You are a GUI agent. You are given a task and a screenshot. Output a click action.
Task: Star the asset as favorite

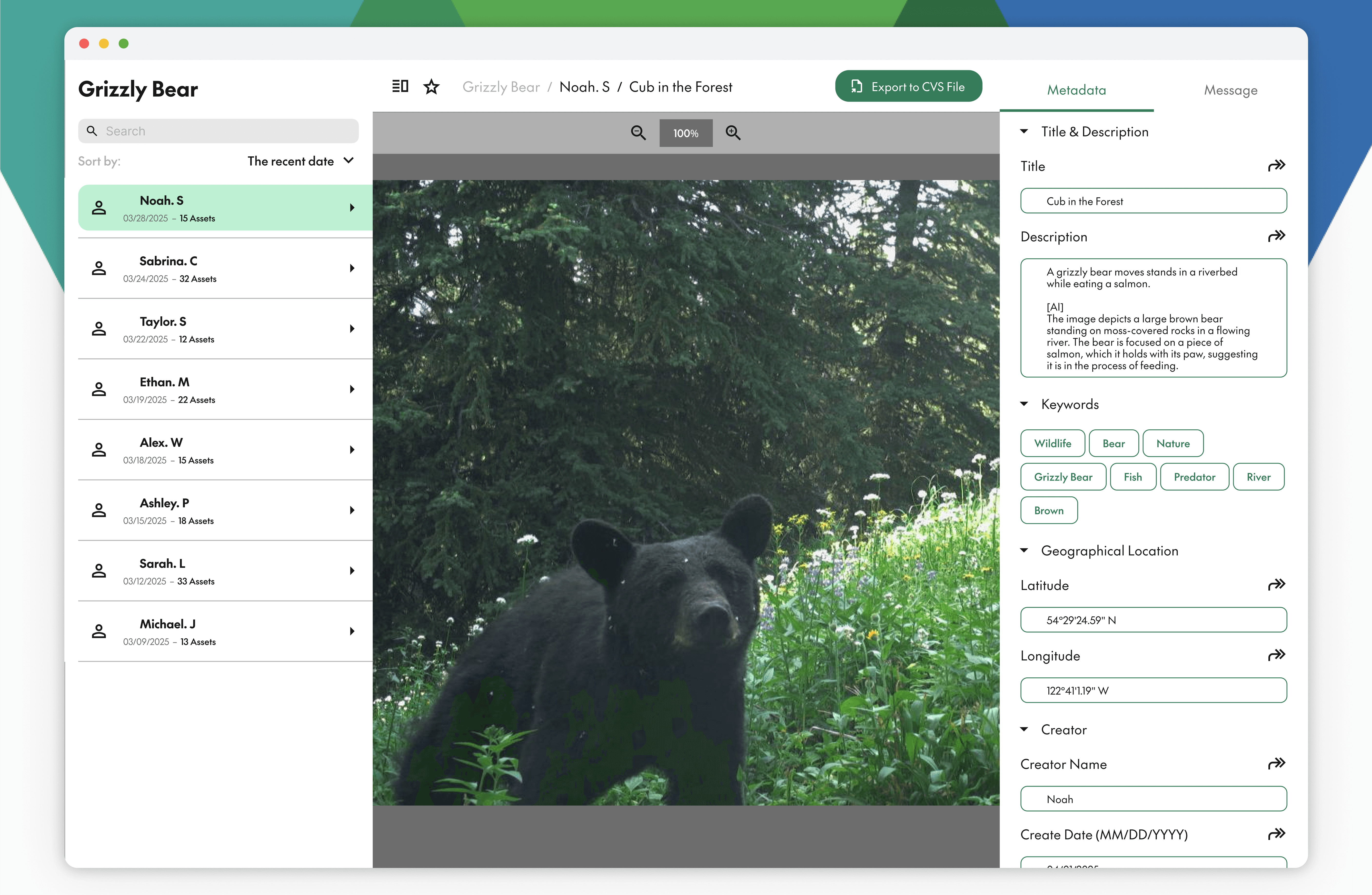[431, 87]
